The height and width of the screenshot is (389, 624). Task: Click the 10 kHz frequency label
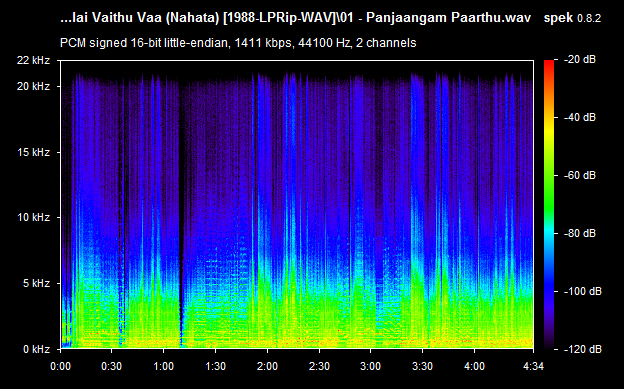point(33,217)
